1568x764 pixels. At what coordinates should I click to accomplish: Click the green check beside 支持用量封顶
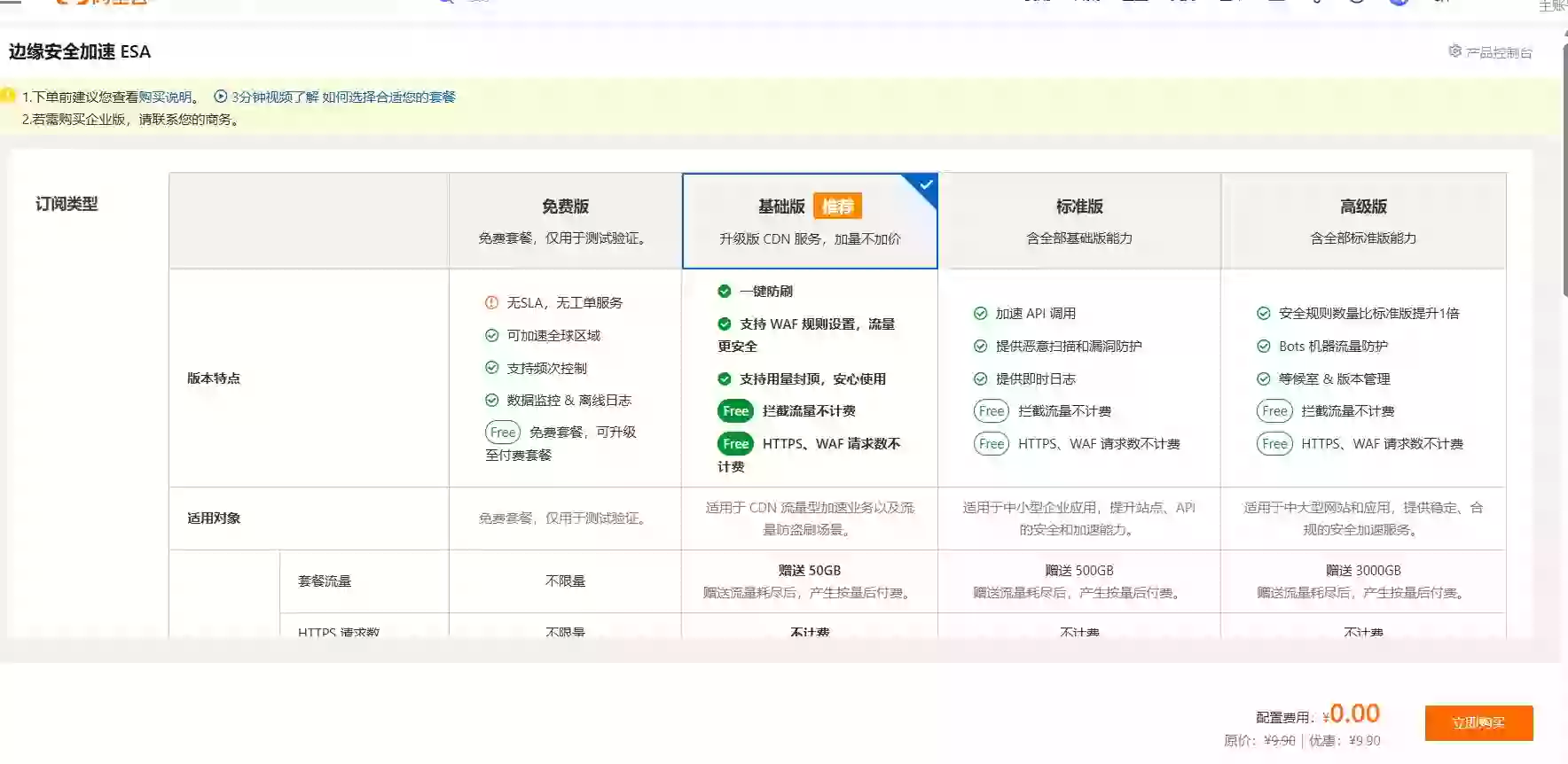pyautogui.click(x=725, y=378)
